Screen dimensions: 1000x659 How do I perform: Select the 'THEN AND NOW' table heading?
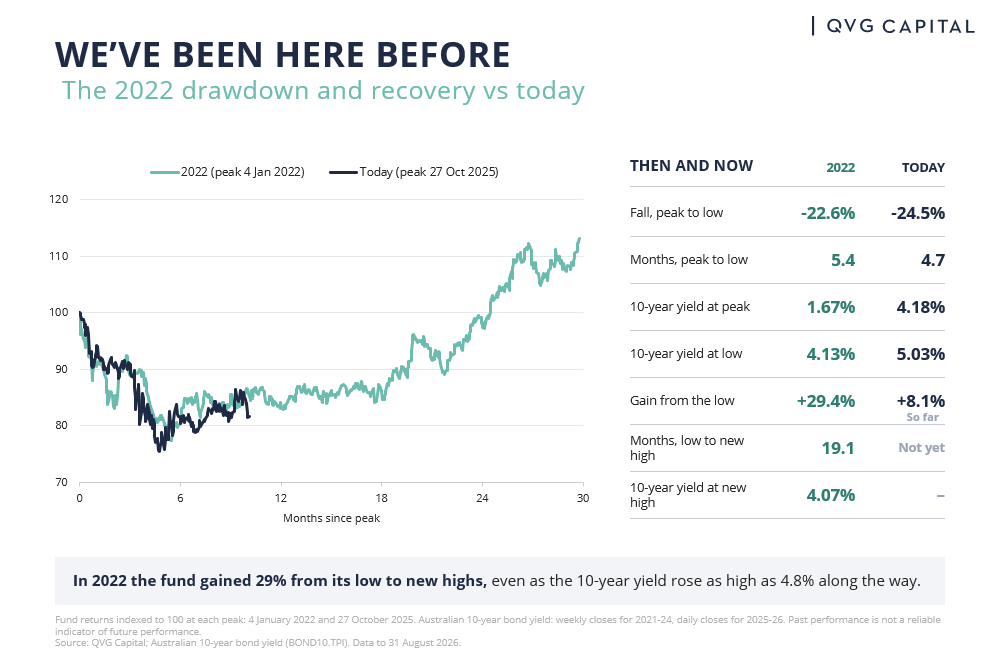coord(691,166)
